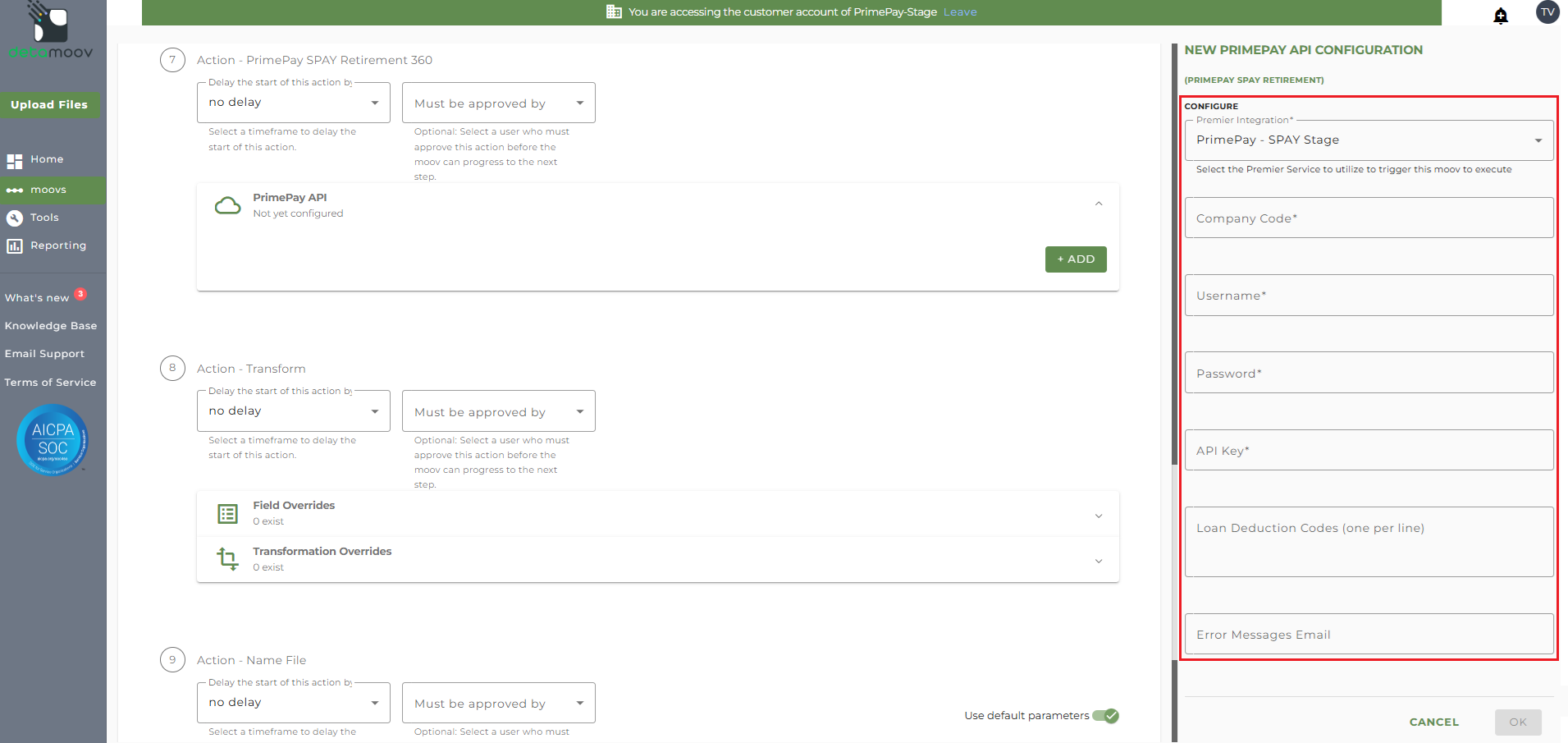Click the Password field
The image size is (1568, 743).
coord(1369,373)
